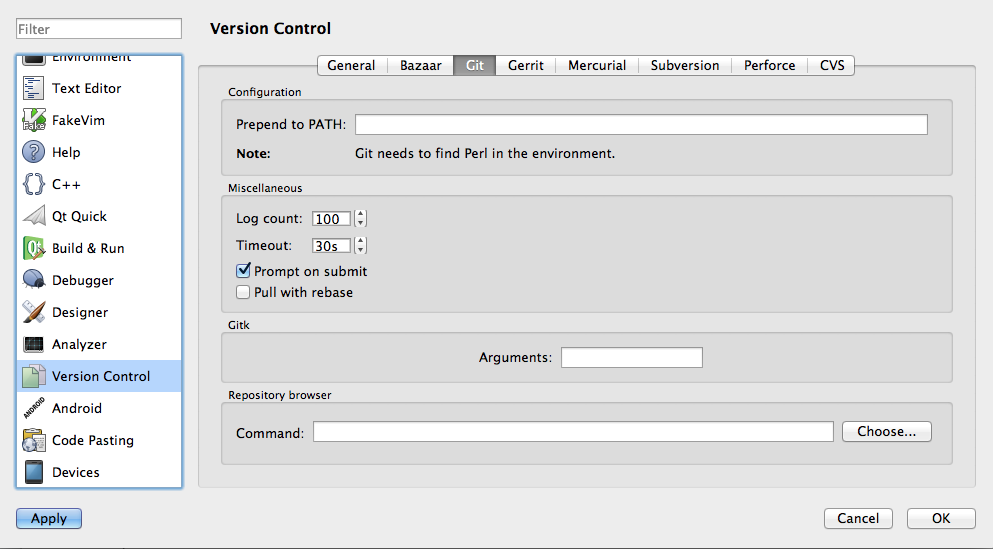The image size is (993, 549).
Task: Focus the Gitk Arguments field
Action: pos(631,358)
